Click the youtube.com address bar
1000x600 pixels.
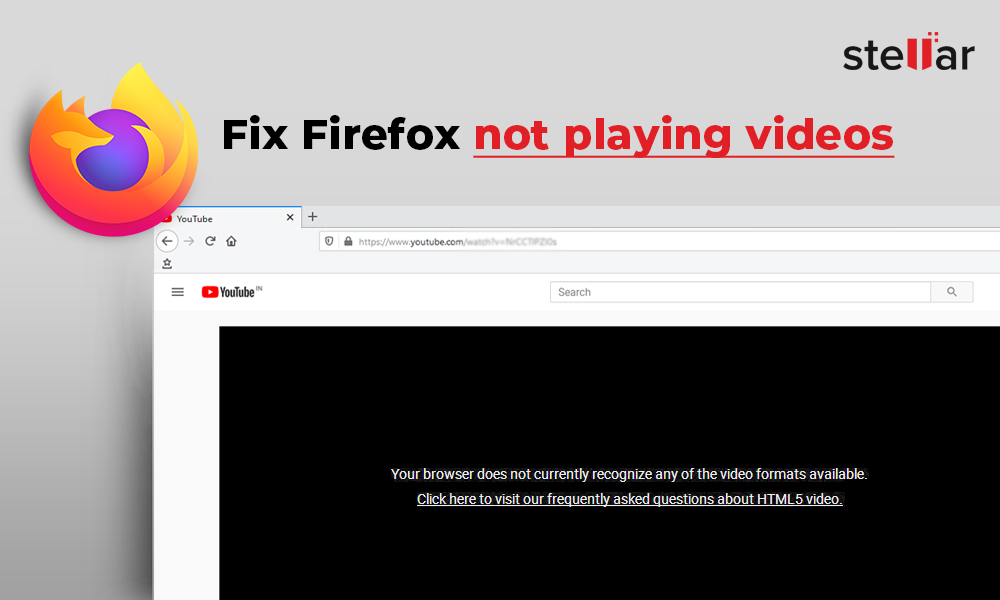[x=659, y=241]
